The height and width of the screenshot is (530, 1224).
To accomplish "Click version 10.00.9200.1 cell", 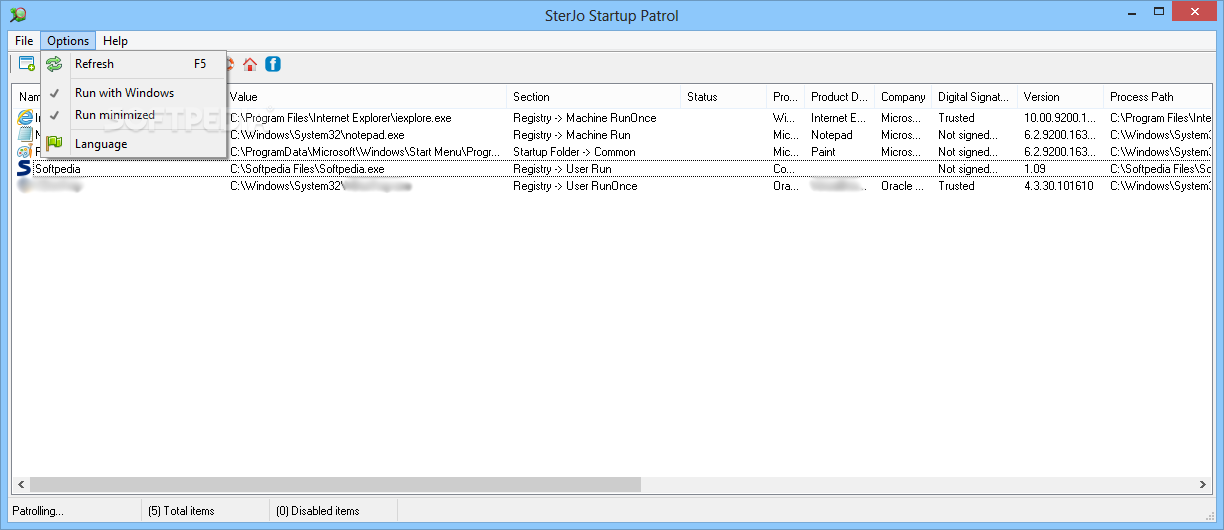I will coord(1059,118).
